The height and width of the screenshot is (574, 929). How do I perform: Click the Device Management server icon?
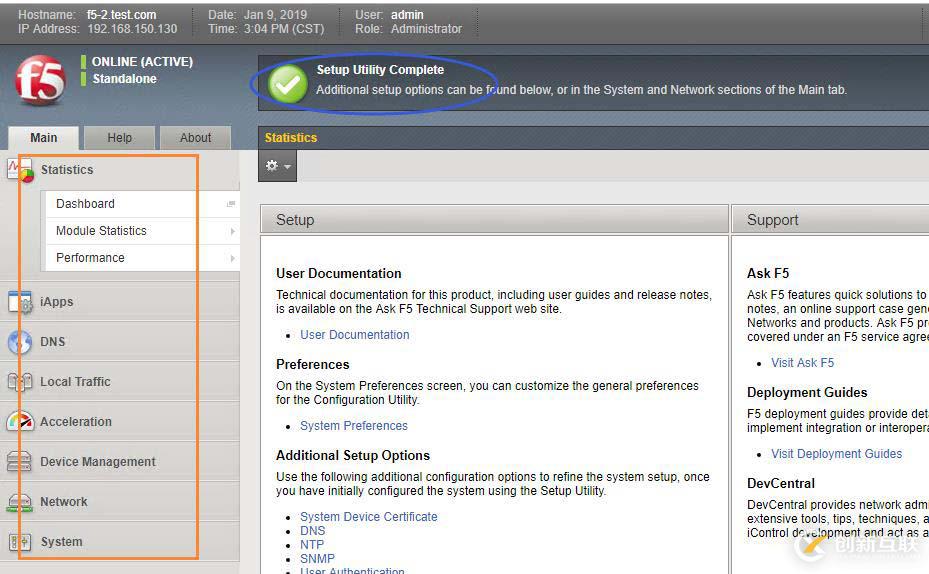point(20,461)
